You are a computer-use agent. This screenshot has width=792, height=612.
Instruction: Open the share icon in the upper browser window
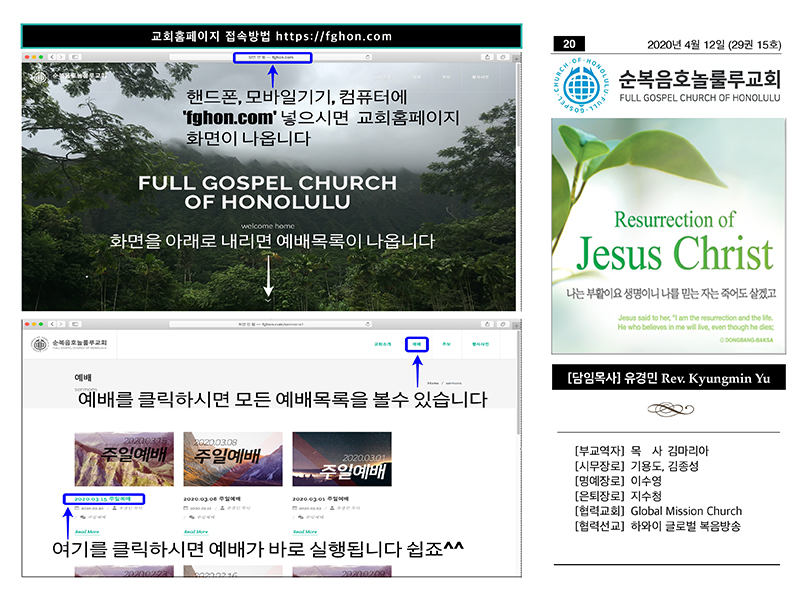[487, 57]
